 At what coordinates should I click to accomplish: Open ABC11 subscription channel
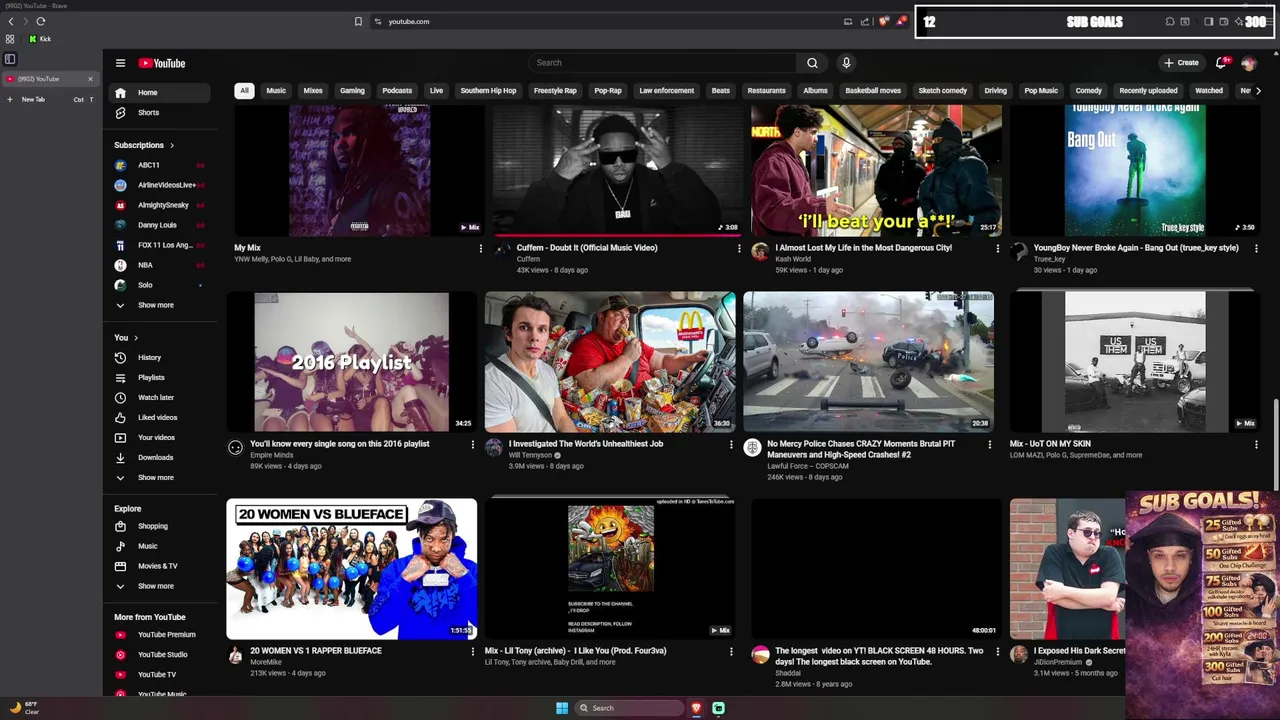(x=160, y=165)
